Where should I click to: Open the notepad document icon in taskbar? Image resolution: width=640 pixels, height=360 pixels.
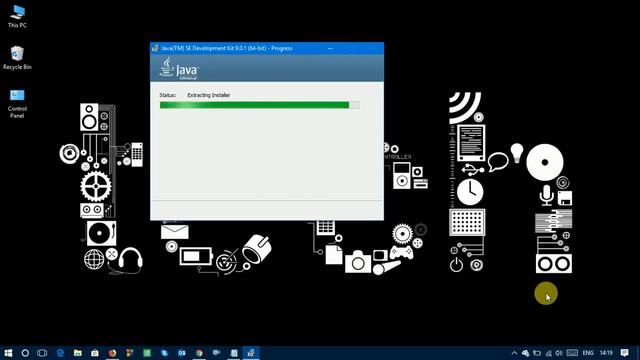[234, 353]
